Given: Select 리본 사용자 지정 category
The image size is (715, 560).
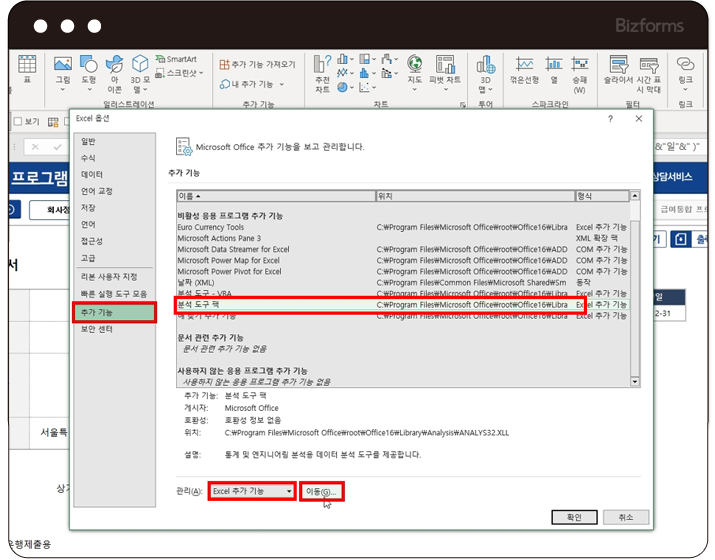Looking at the screenshot, I should [114, 277].
